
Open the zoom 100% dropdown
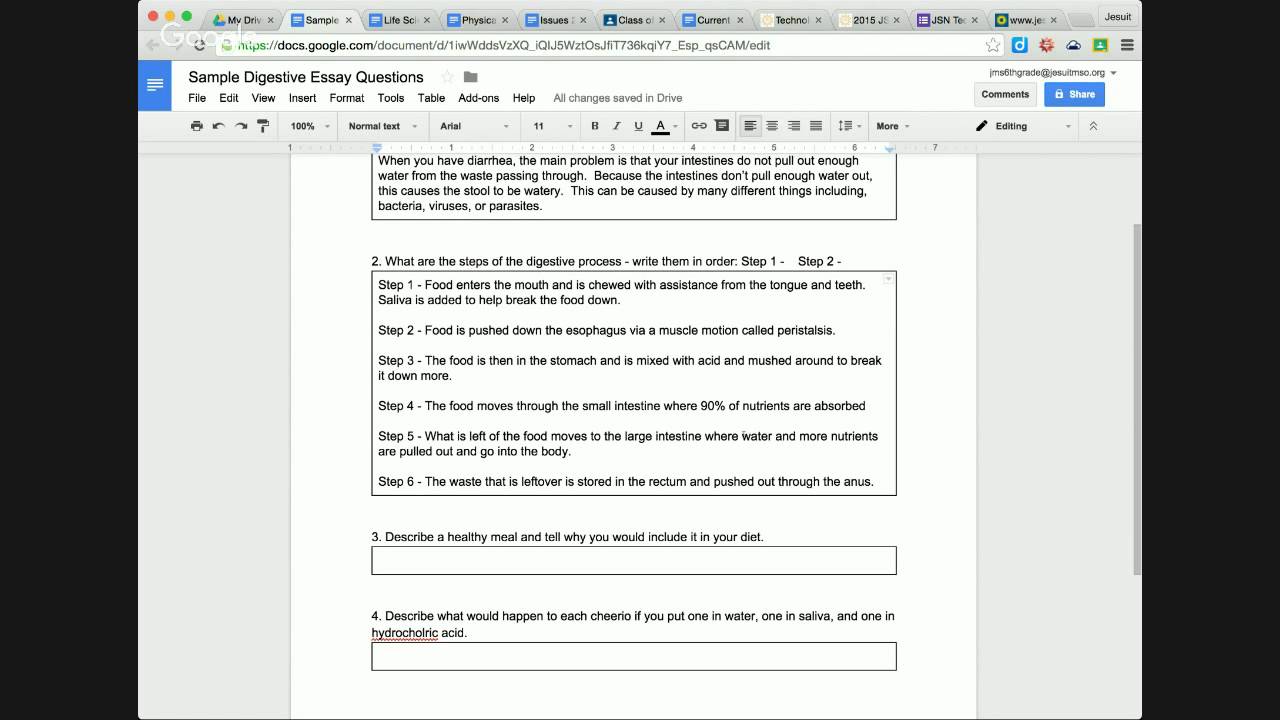(x=310, y=126)
